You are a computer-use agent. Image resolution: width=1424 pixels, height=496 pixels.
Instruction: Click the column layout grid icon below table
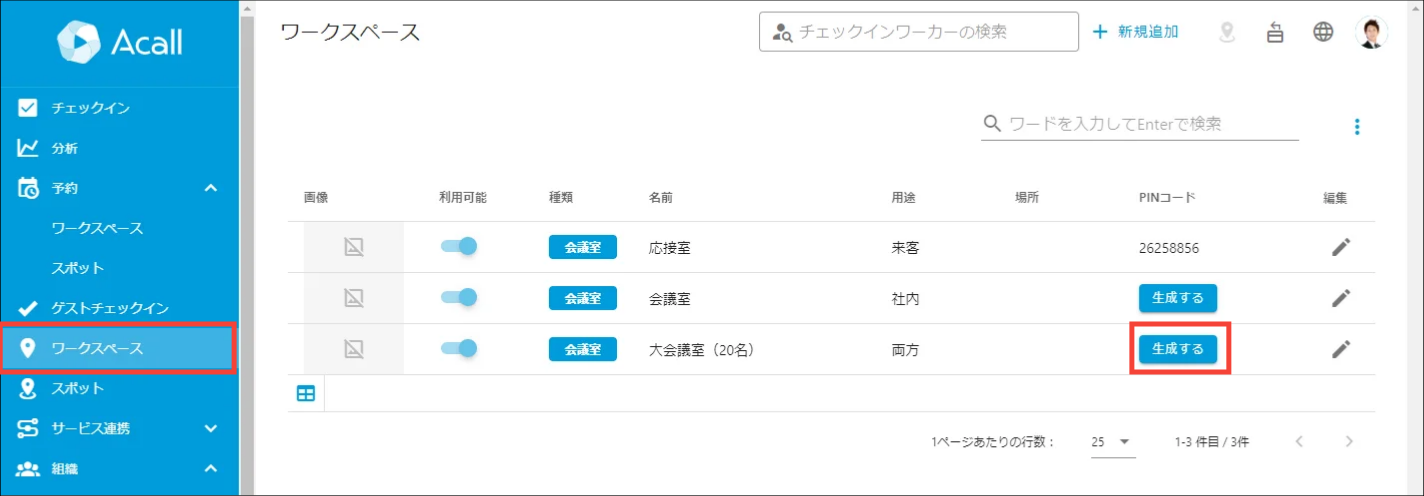click(306, 394)
